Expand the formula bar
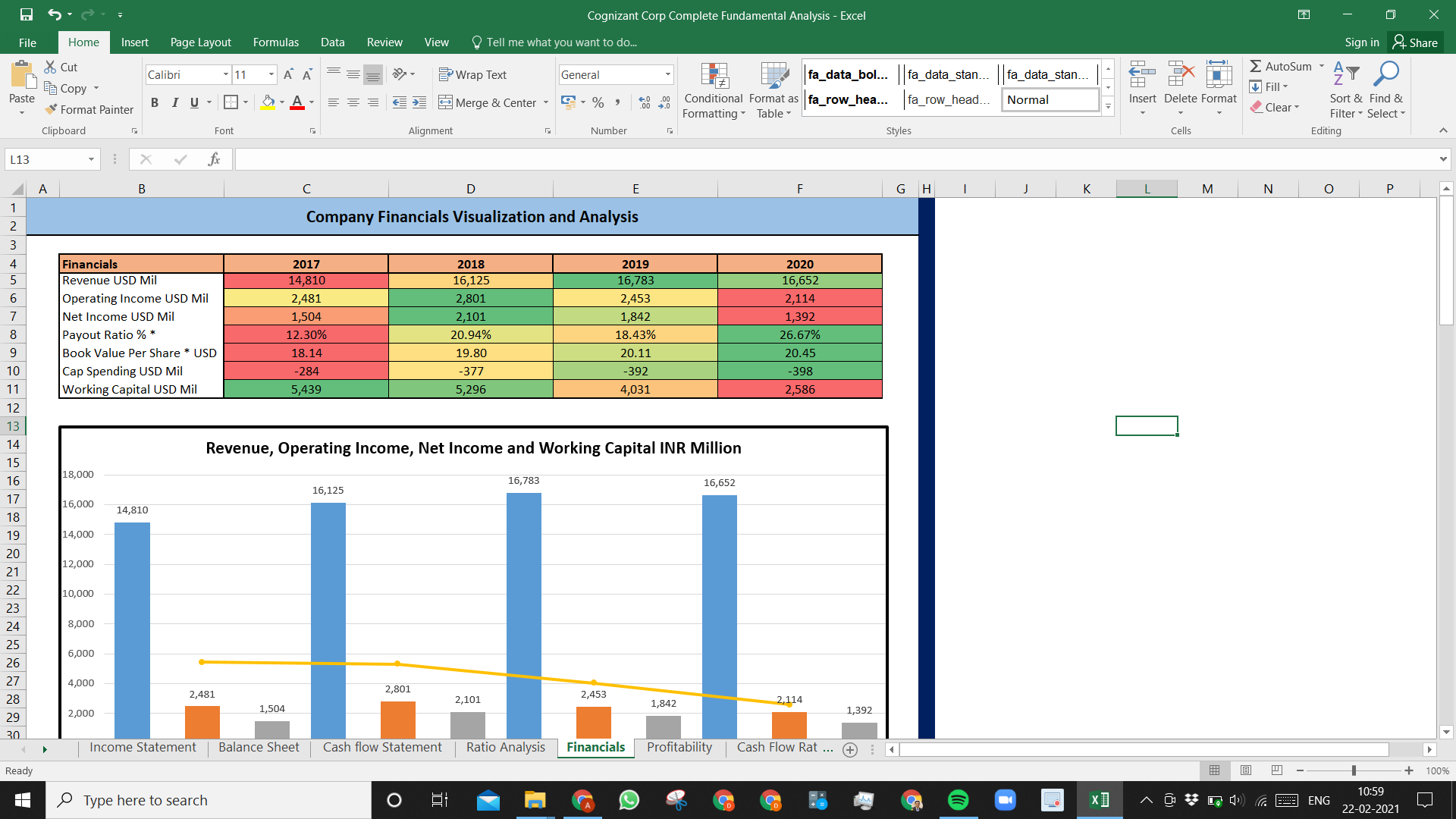 (1442, 159)
